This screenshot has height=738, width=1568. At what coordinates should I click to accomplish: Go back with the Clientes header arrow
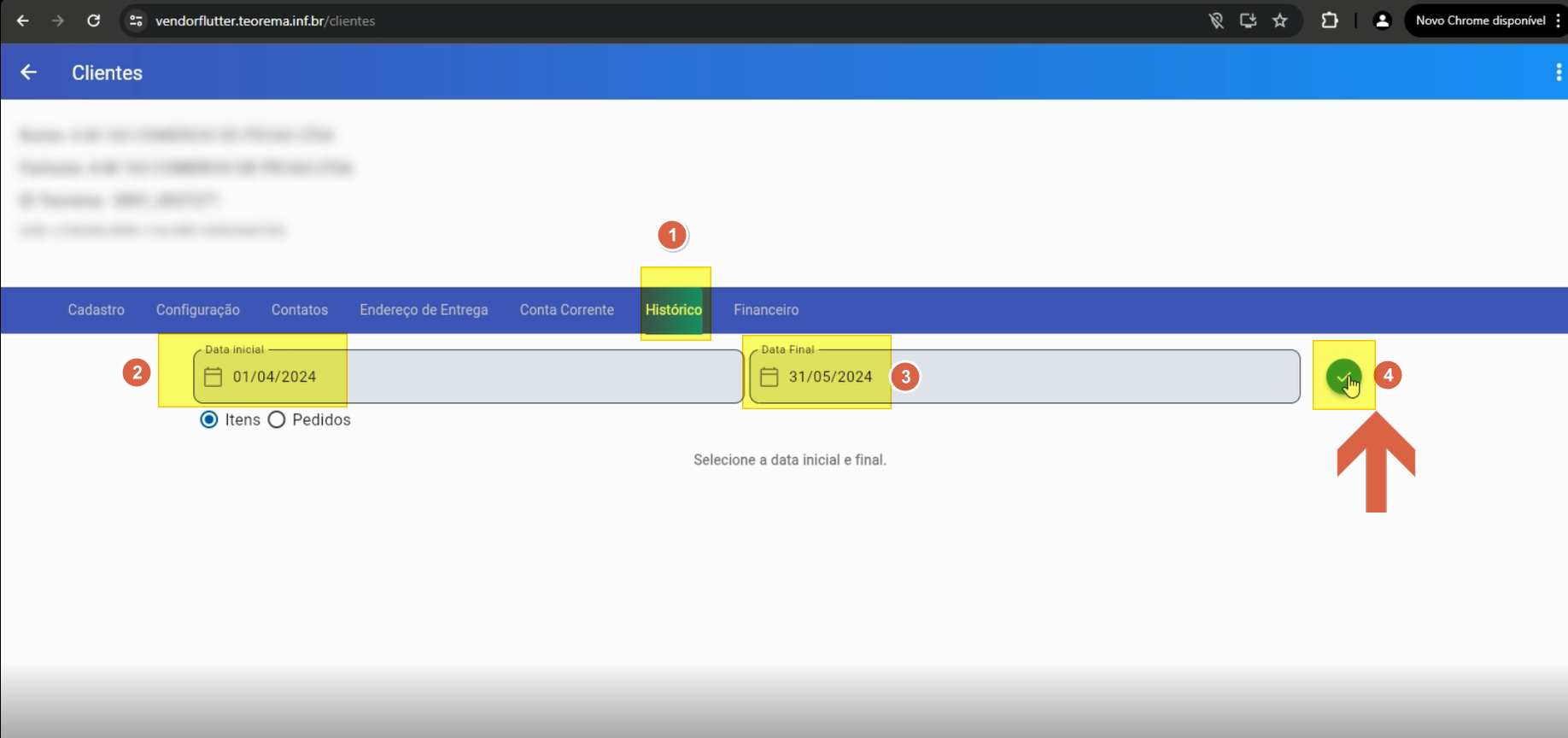tap(28, 73)
